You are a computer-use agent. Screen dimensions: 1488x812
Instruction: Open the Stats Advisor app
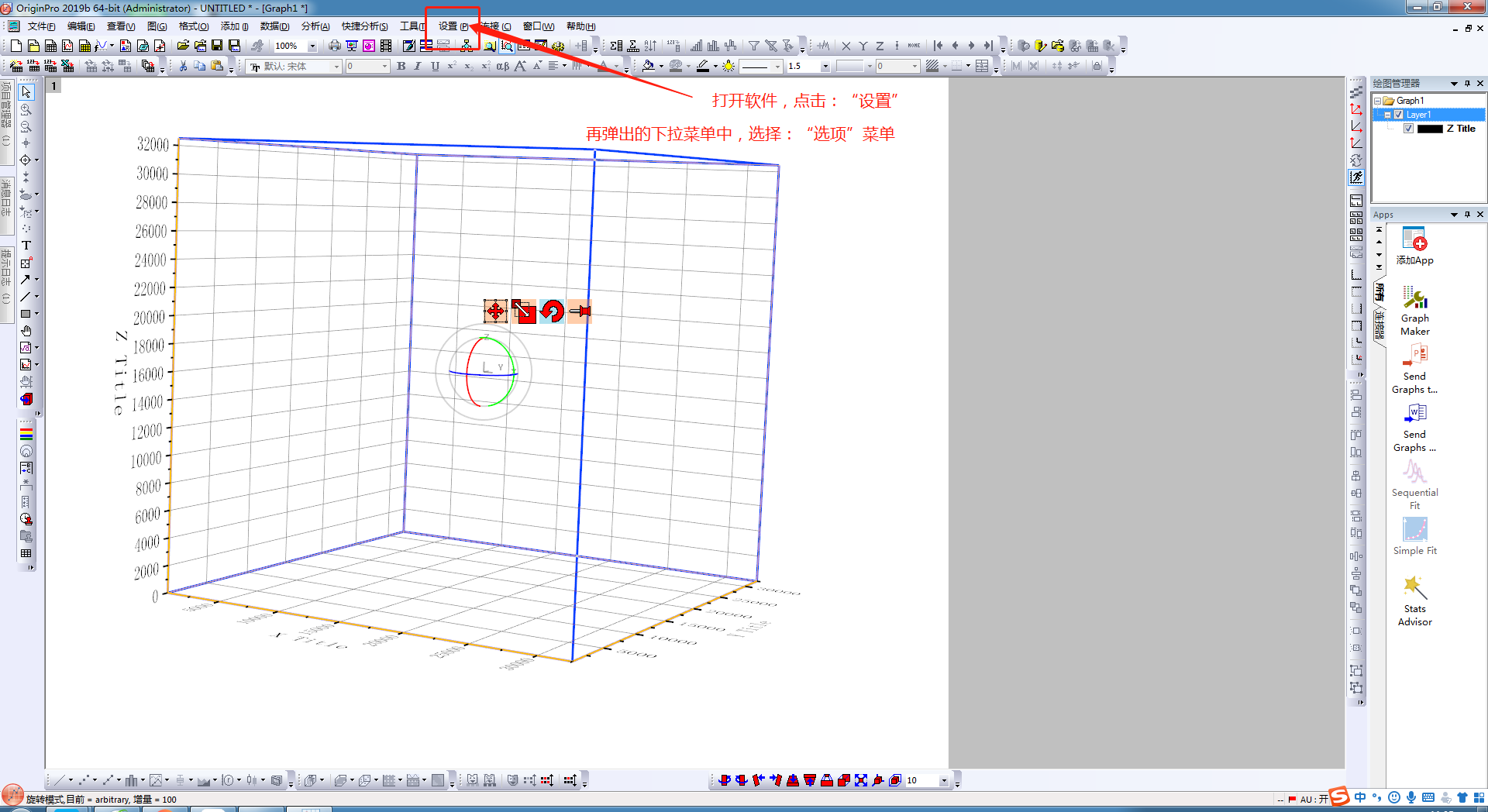click(x=1414, y=601)
